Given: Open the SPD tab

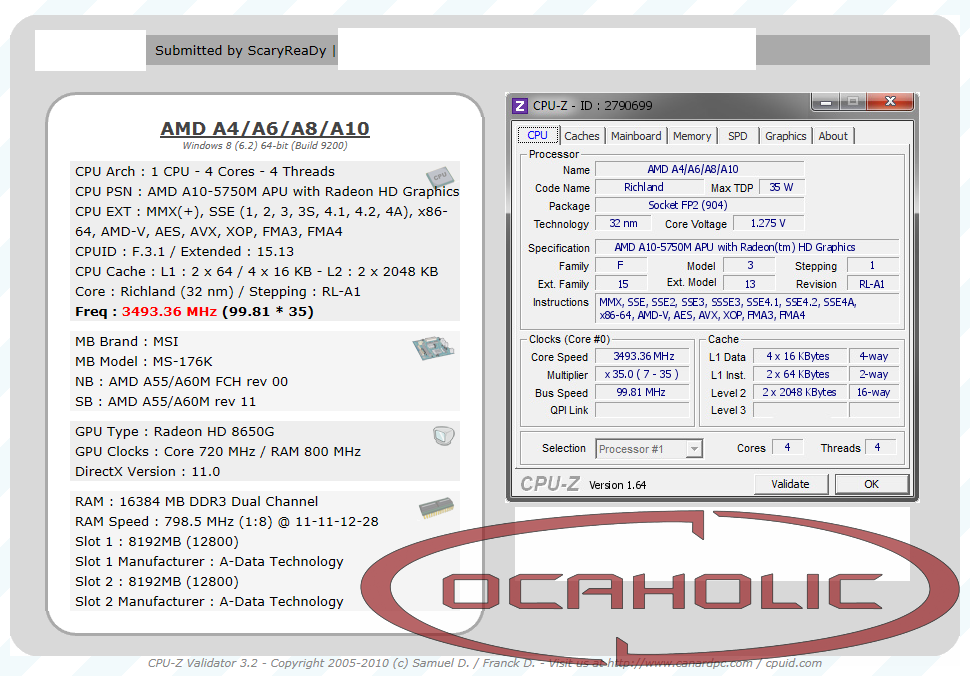Looking at the screenshot, I should tap(737, 136).
